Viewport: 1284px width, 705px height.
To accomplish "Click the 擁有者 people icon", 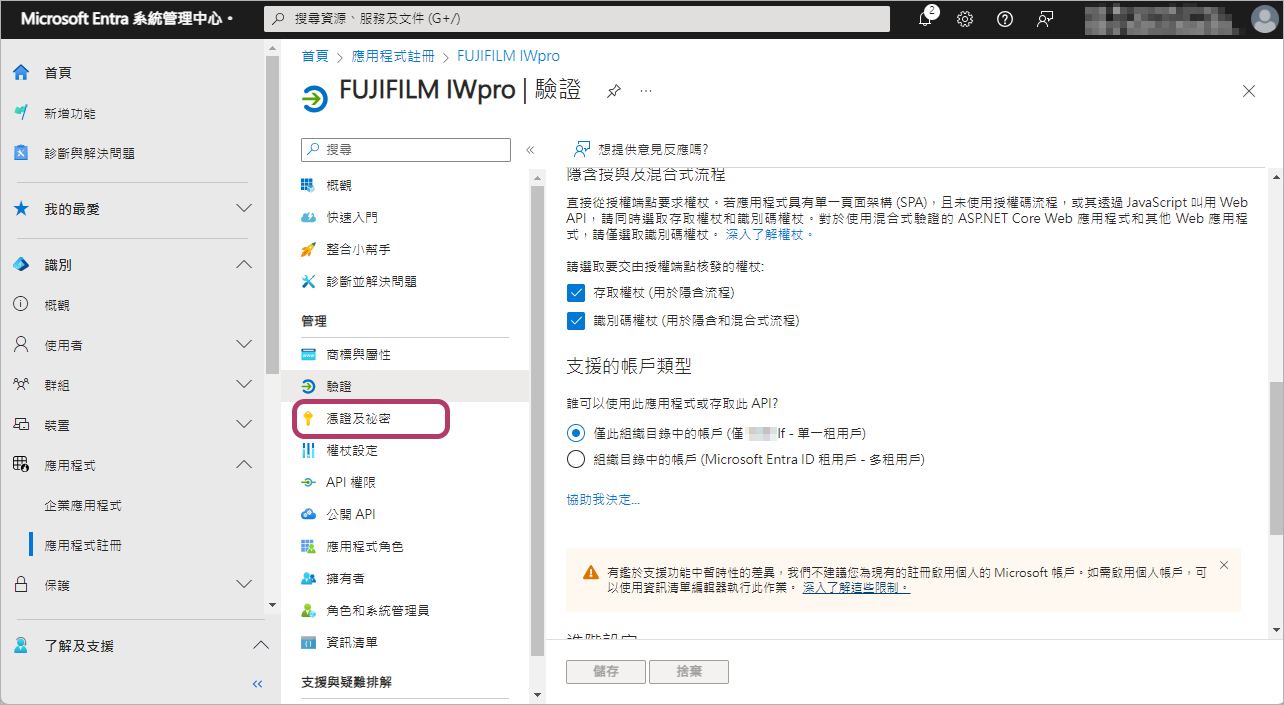I will [x=308, y=578].
